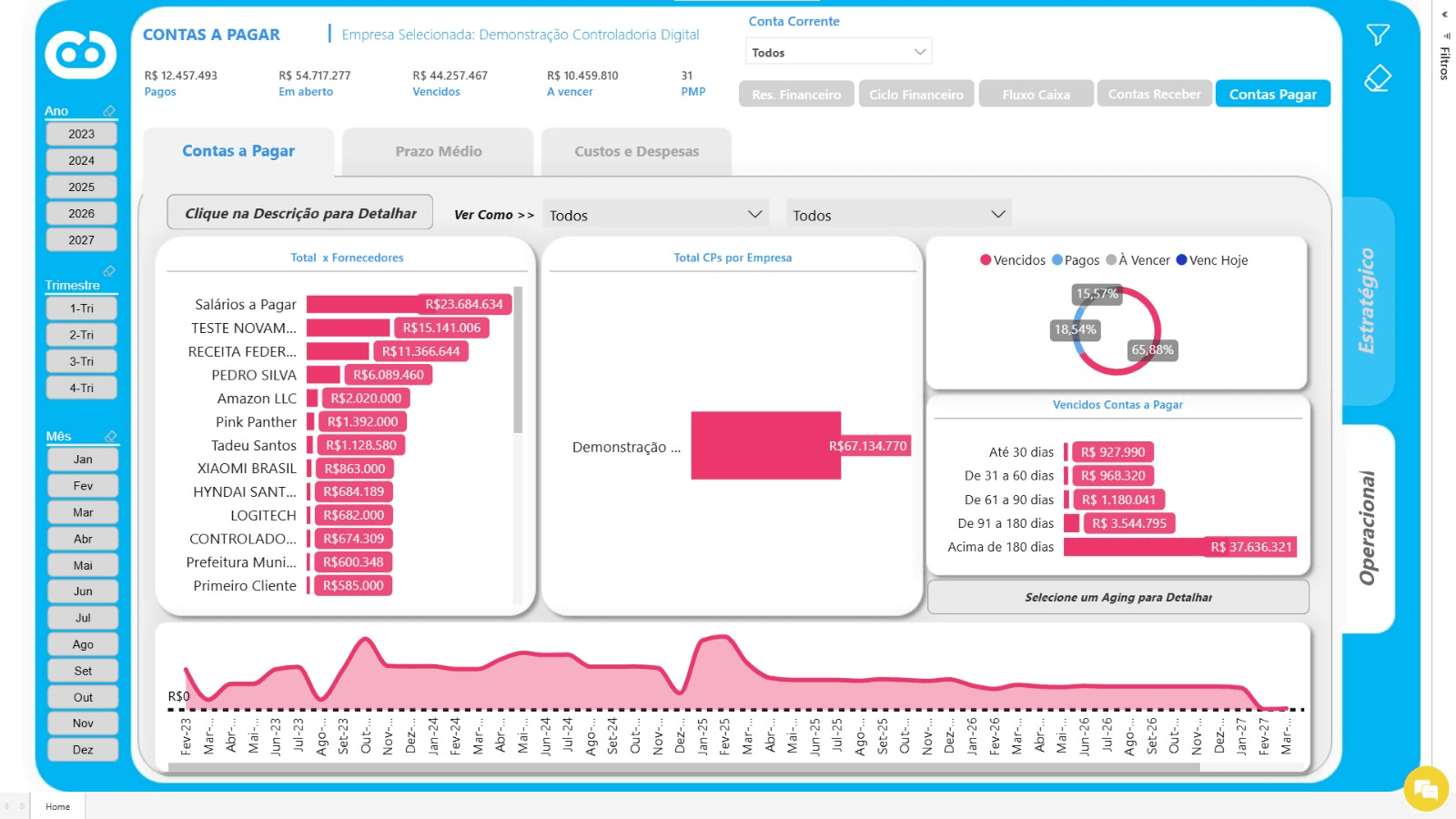1456x819 pixels.
Task: Clear the Trimestre slicer eraser icon
Action: click(x=109, y=271)
